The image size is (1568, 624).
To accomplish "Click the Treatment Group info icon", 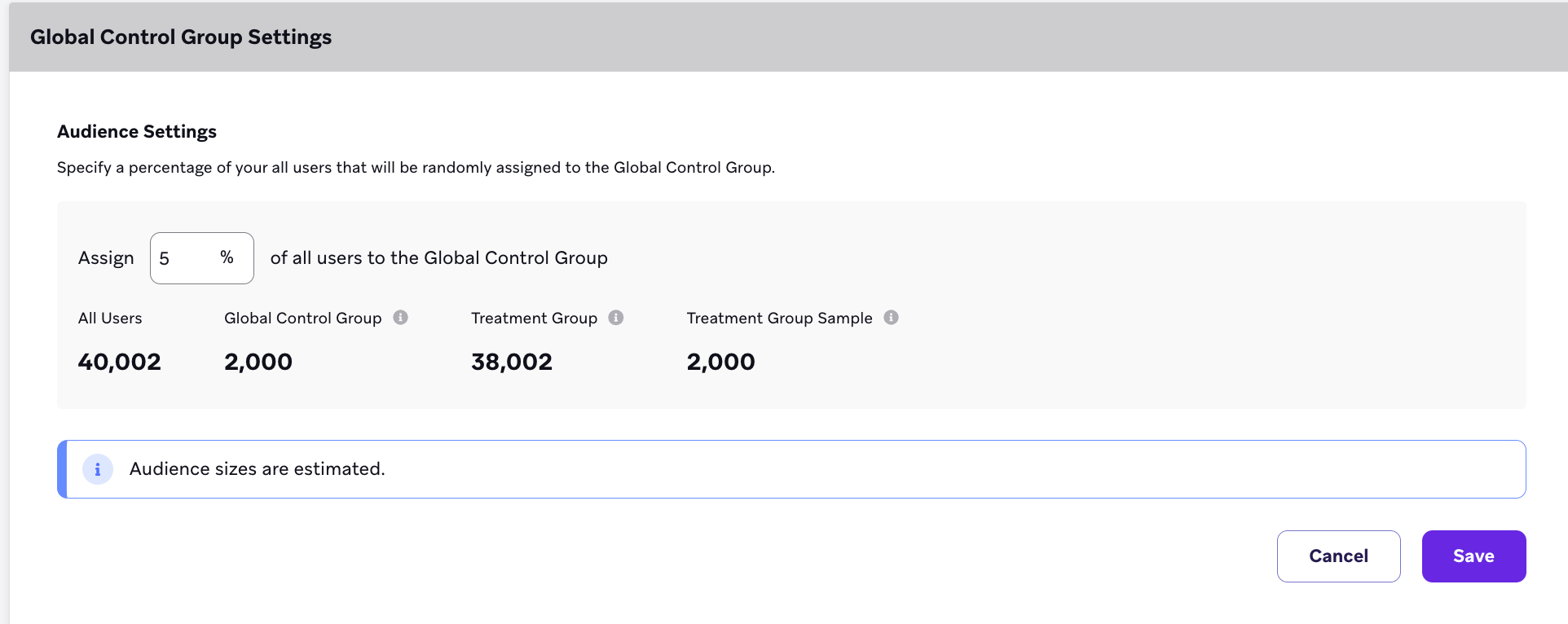I will [616, 318].
